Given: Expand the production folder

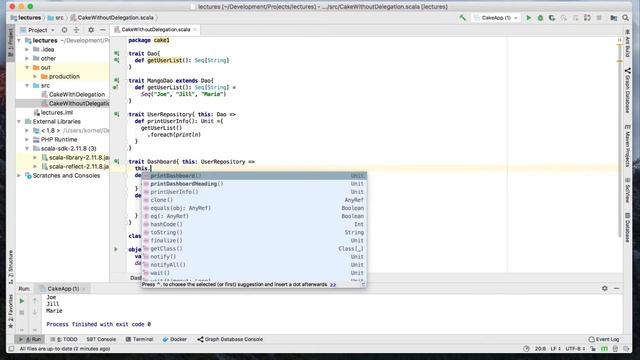Looking at the screenshot, I should pyautogui.click(x=35, y=76).
